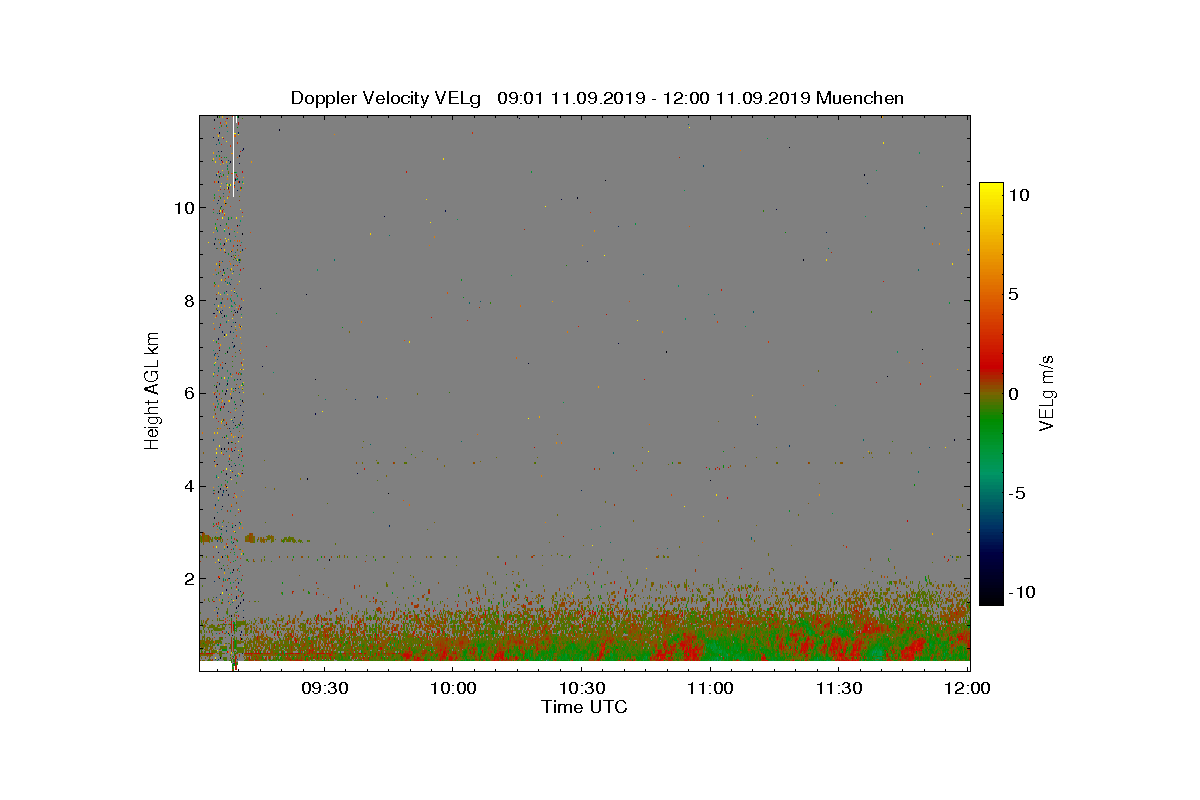
Task: Click the 4 km height tick label
Action: [188, 487]
